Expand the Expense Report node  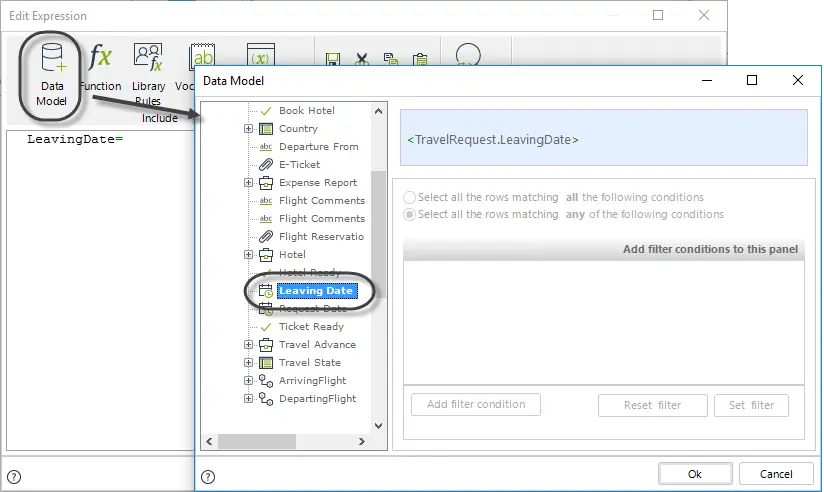point(248,182)
